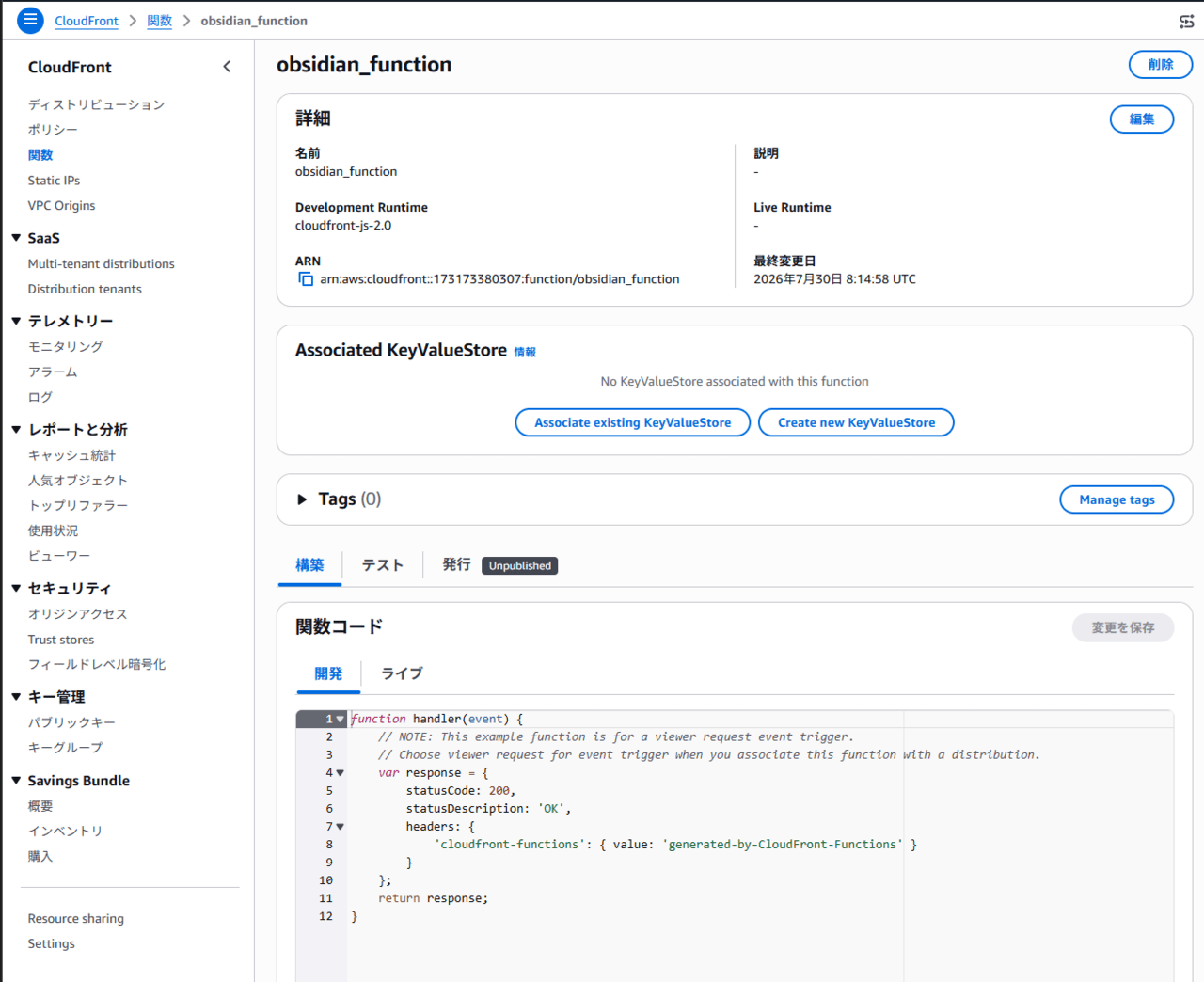Click the 編集 button in 詳細 panel
The height and width of the screenshot is (982, 1204).
pyautogui.click(x=1142, y=119)
